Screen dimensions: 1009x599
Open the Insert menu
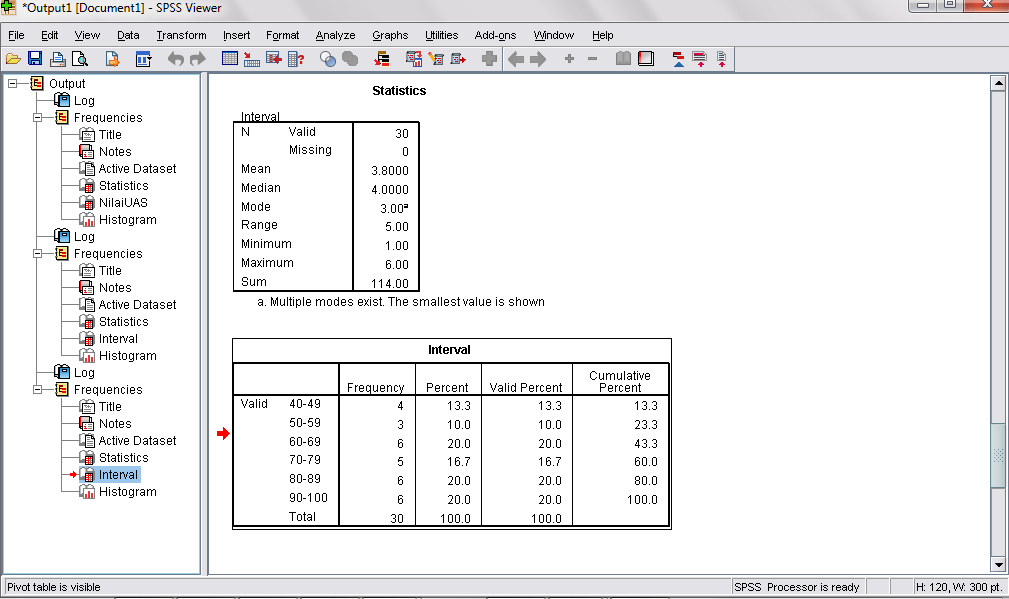point(236,35)
